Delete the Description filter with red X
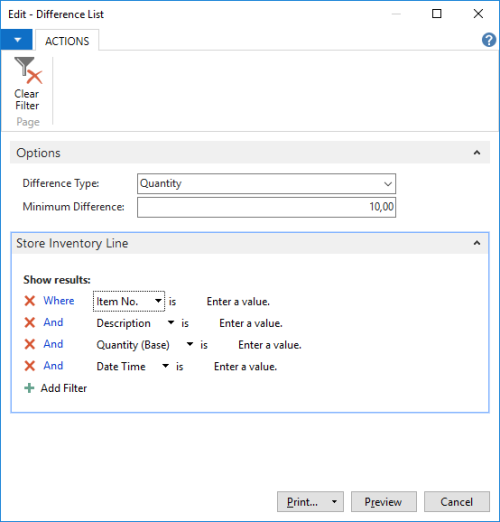This screenshot has width=500, height=522. point(30,322)
